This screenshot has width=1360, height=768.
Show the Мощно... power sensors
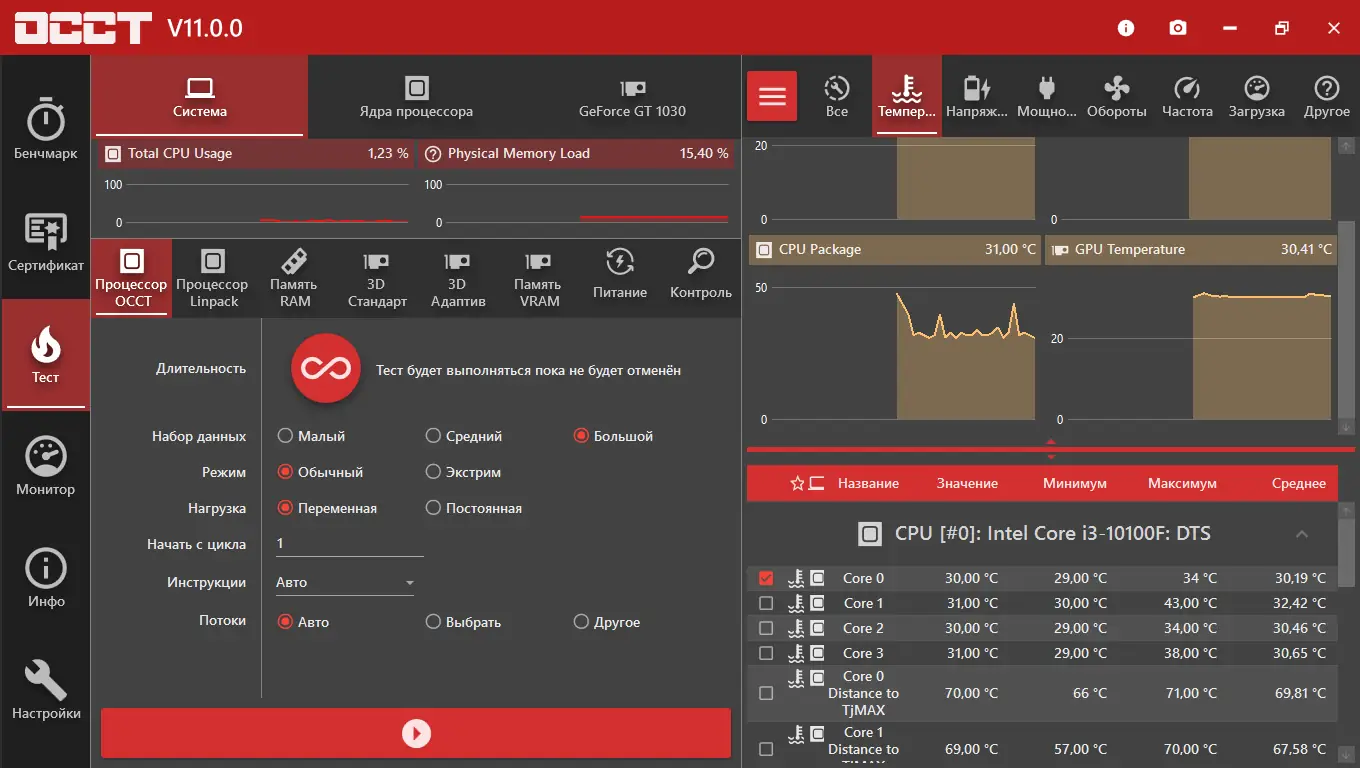coord(1047,96)
